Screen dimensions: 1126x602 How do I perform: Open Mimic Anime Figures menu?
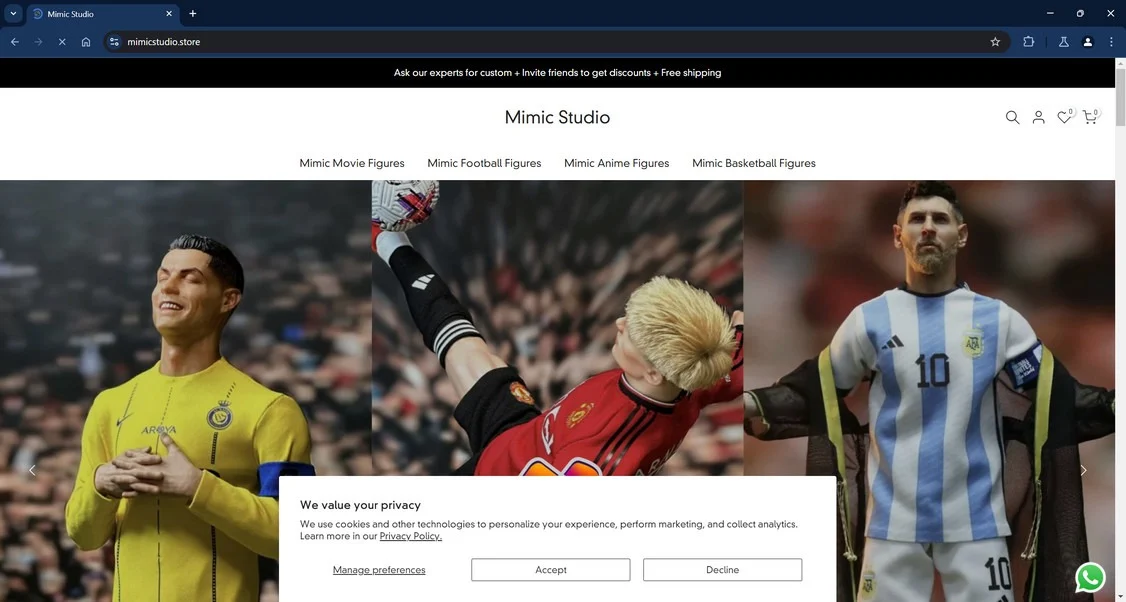pos(616,163)
